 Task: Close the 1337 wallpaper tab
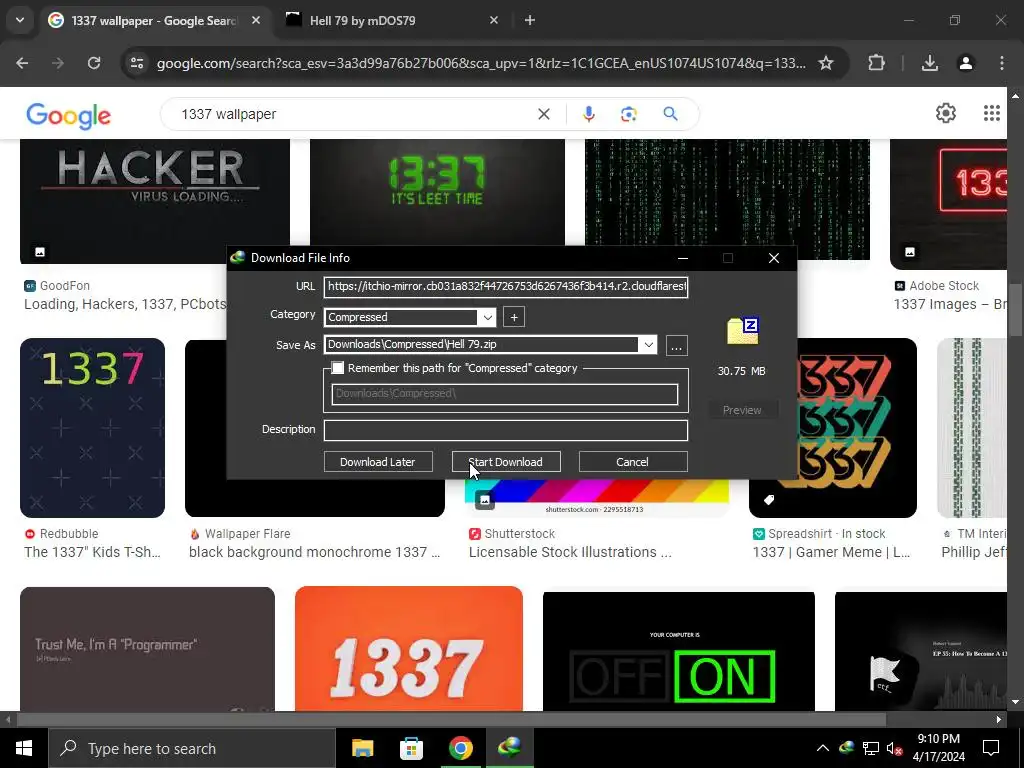pos(256,20)
